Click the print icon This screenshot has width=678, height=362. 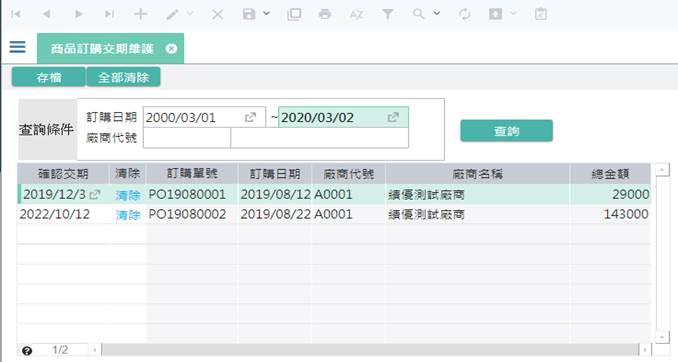pyautogui.click(x=325, y=14)
